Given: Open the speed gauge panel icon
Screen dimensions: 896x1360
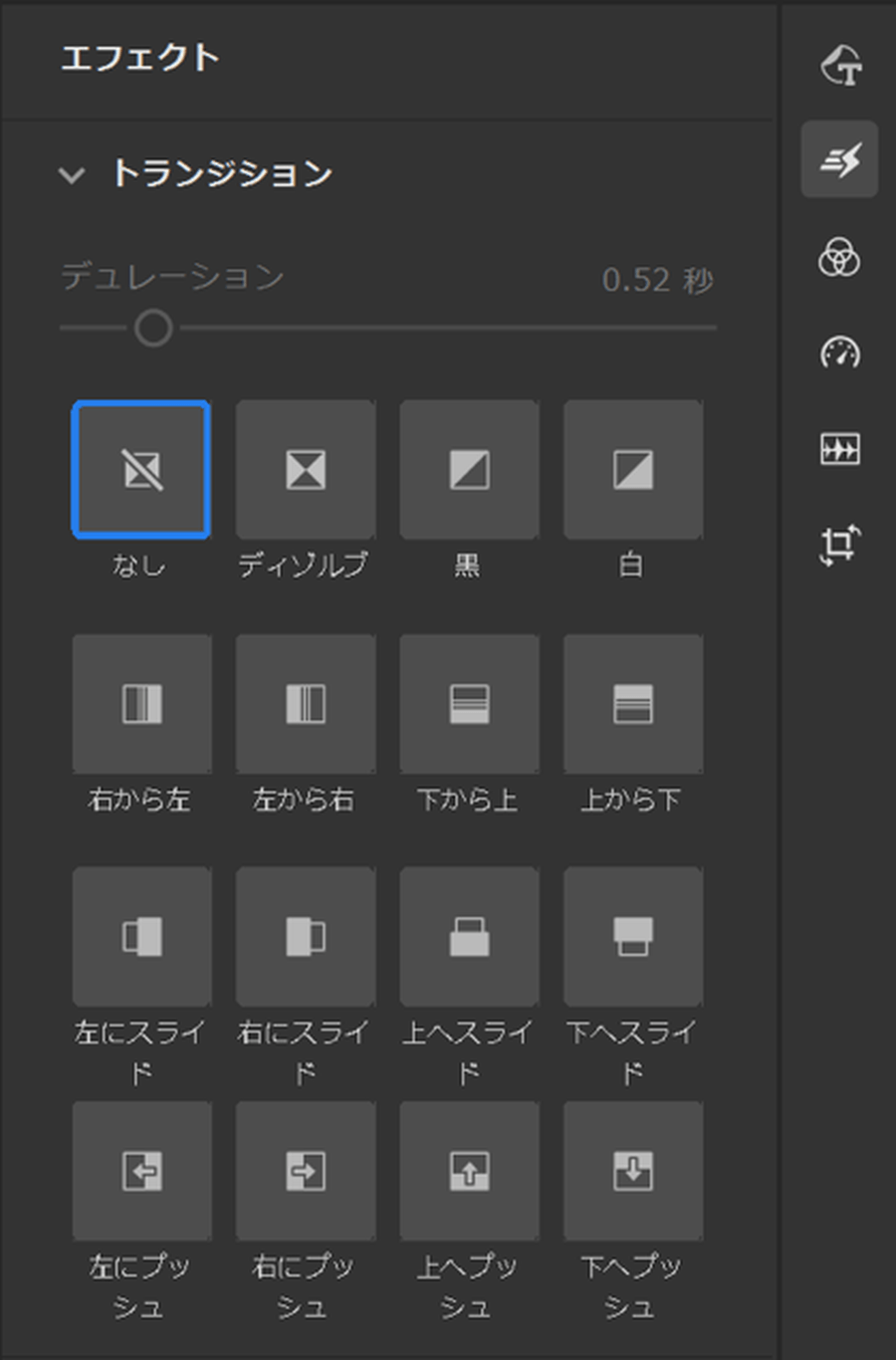Looking at the screenshot, I should pos(839,352).
